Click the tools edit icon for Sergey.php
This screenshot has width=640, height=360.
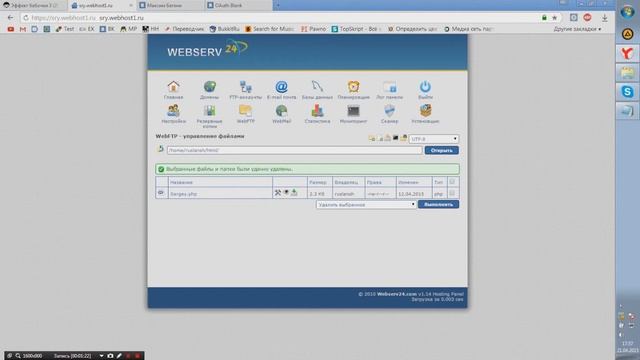click(278, 193)
